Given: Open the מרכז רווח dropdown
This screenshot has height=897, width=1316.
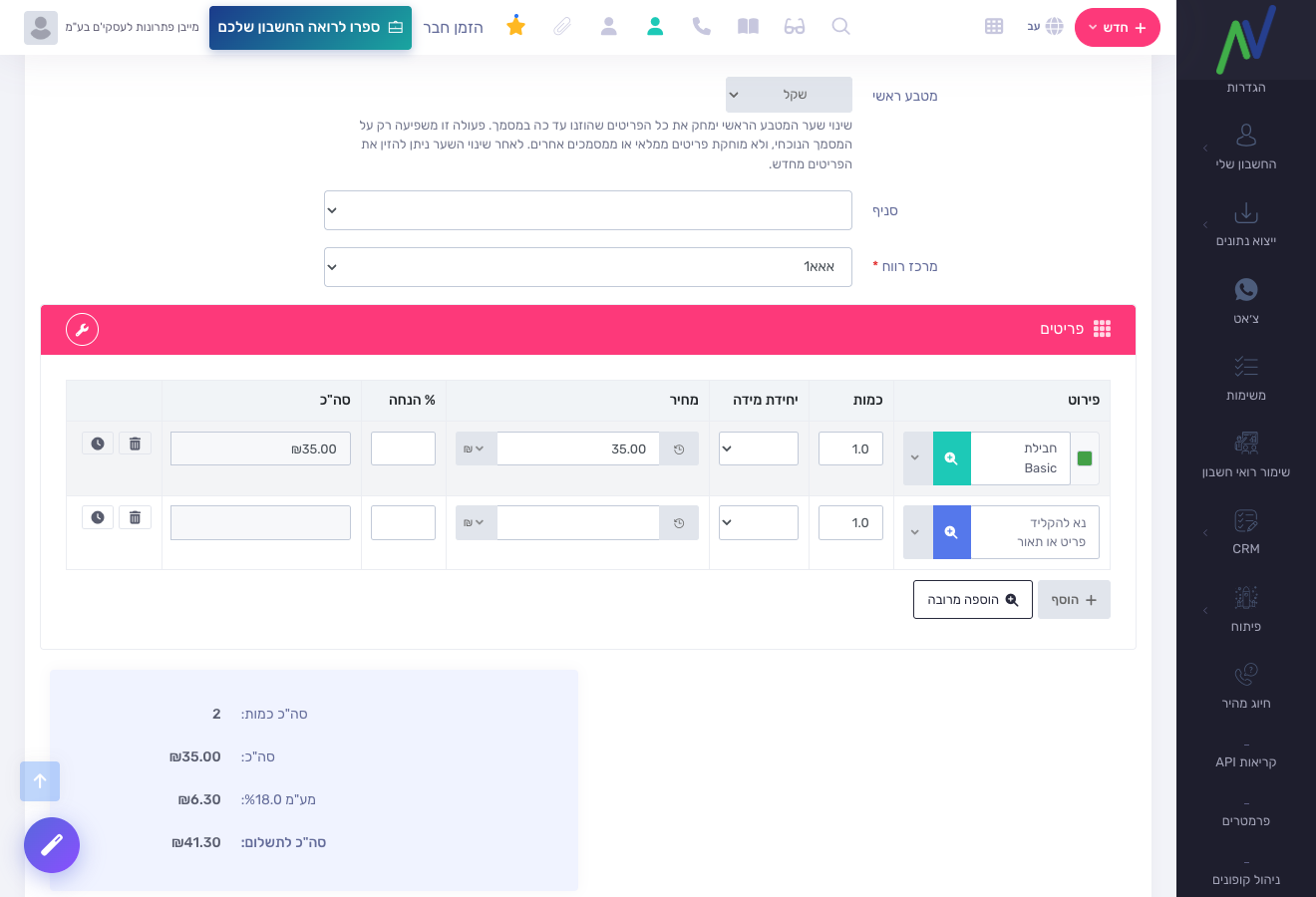Looking at the screenshot, I should coord(588,267).
